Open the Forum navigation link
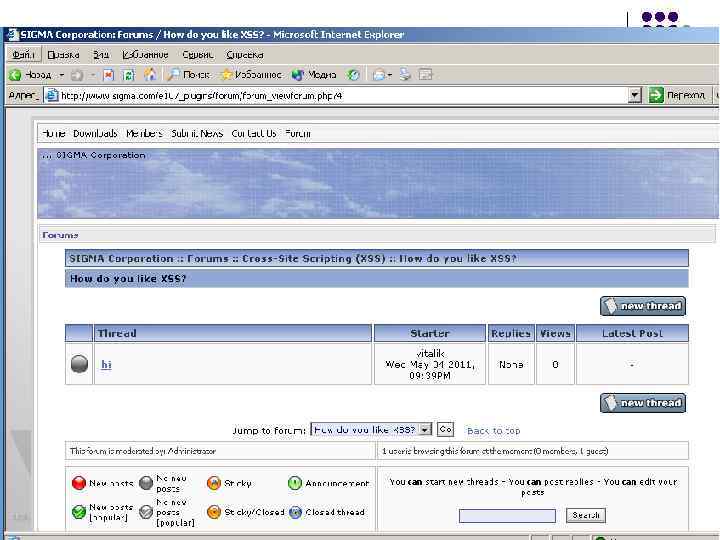Screen dimensions: 720x540 (298, 134)
